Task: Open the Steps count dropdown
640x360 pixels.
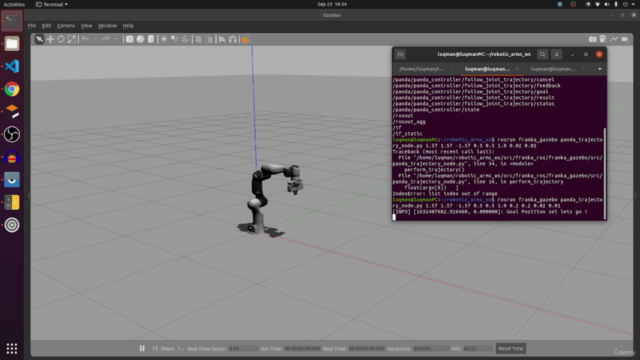Action: pyautogui.click(x=180, y=349)
